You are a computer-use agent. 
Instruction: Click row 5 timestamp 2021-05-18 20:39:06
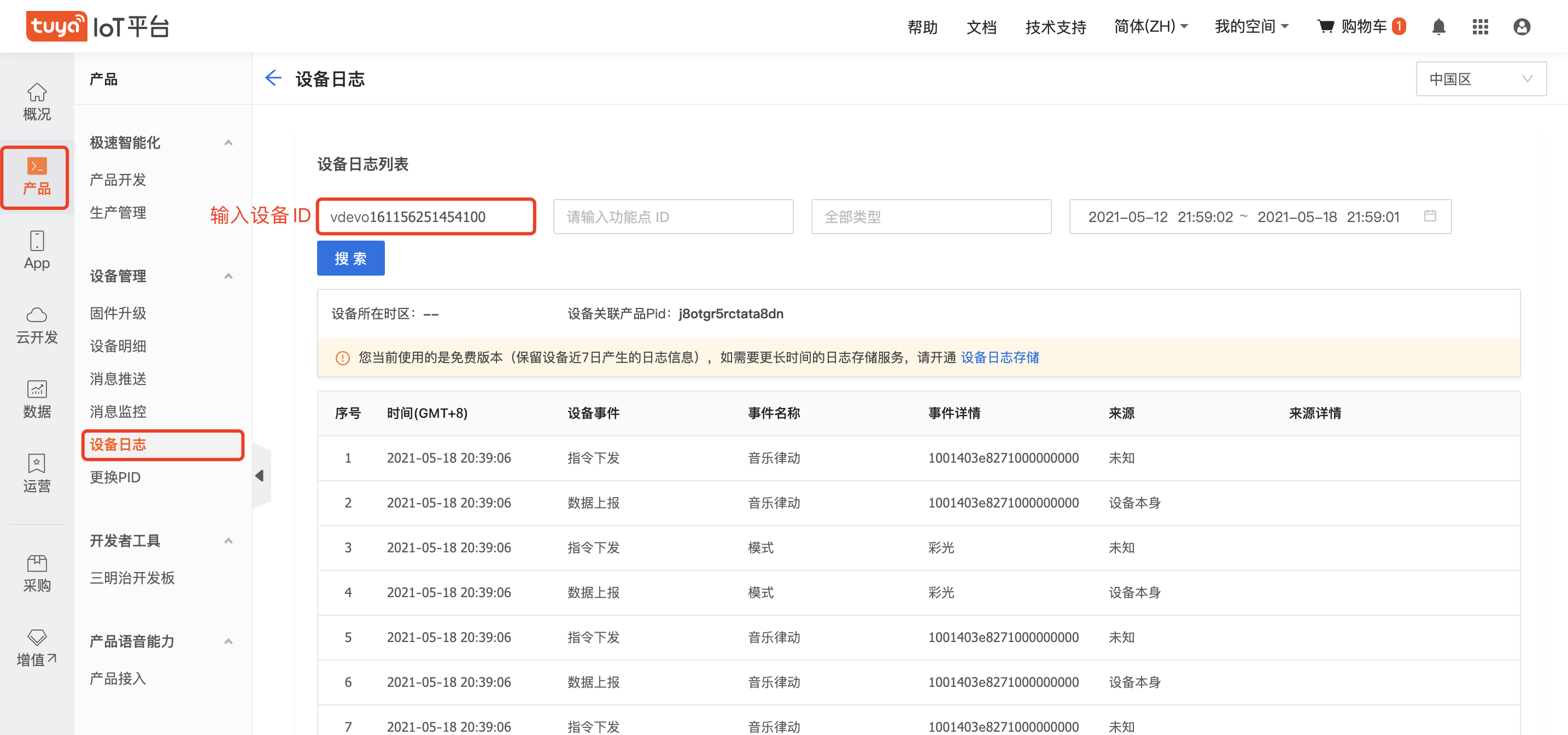[x=449, y=637]
